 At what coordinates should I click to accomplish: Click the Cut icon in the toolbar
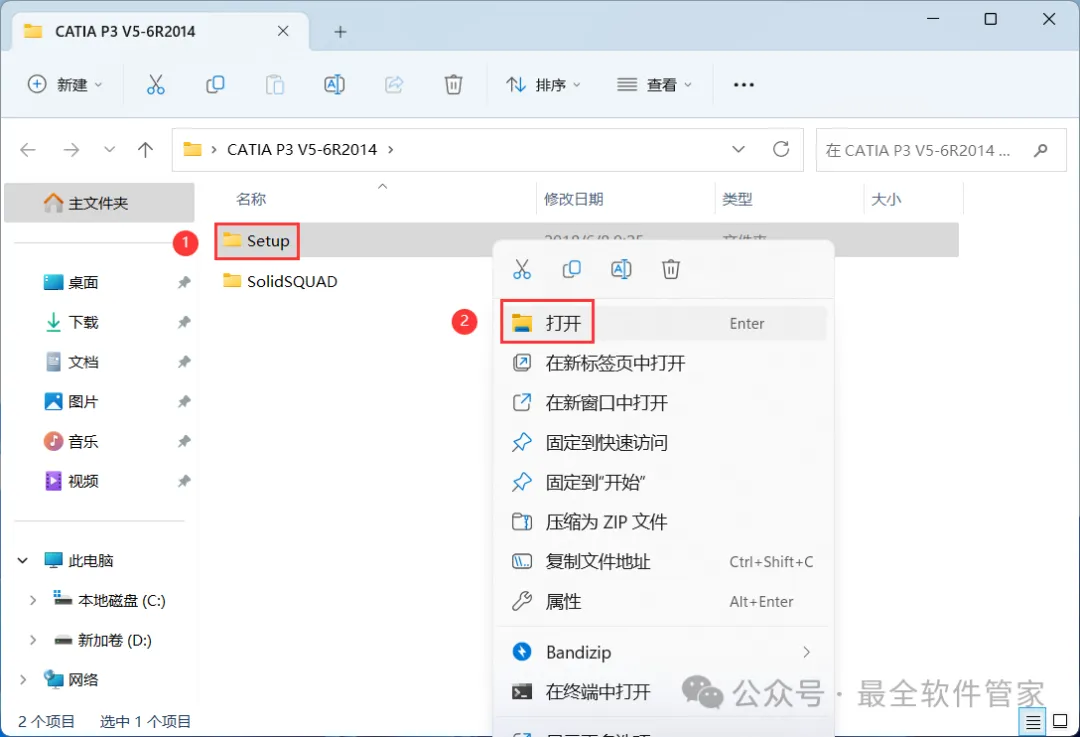pyautogui.click(x=156, y=85)
